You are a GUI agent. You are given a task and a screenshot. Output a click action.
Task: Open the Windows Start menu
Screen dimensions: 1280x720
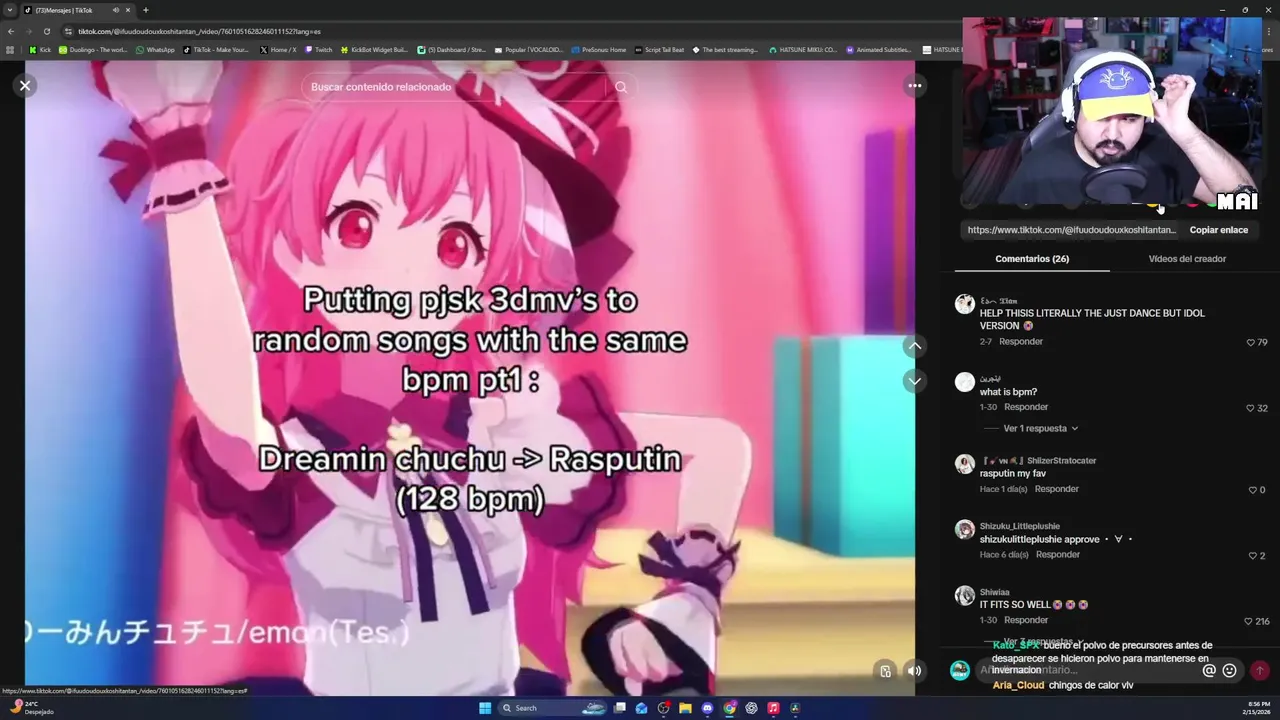click(485, 708)
